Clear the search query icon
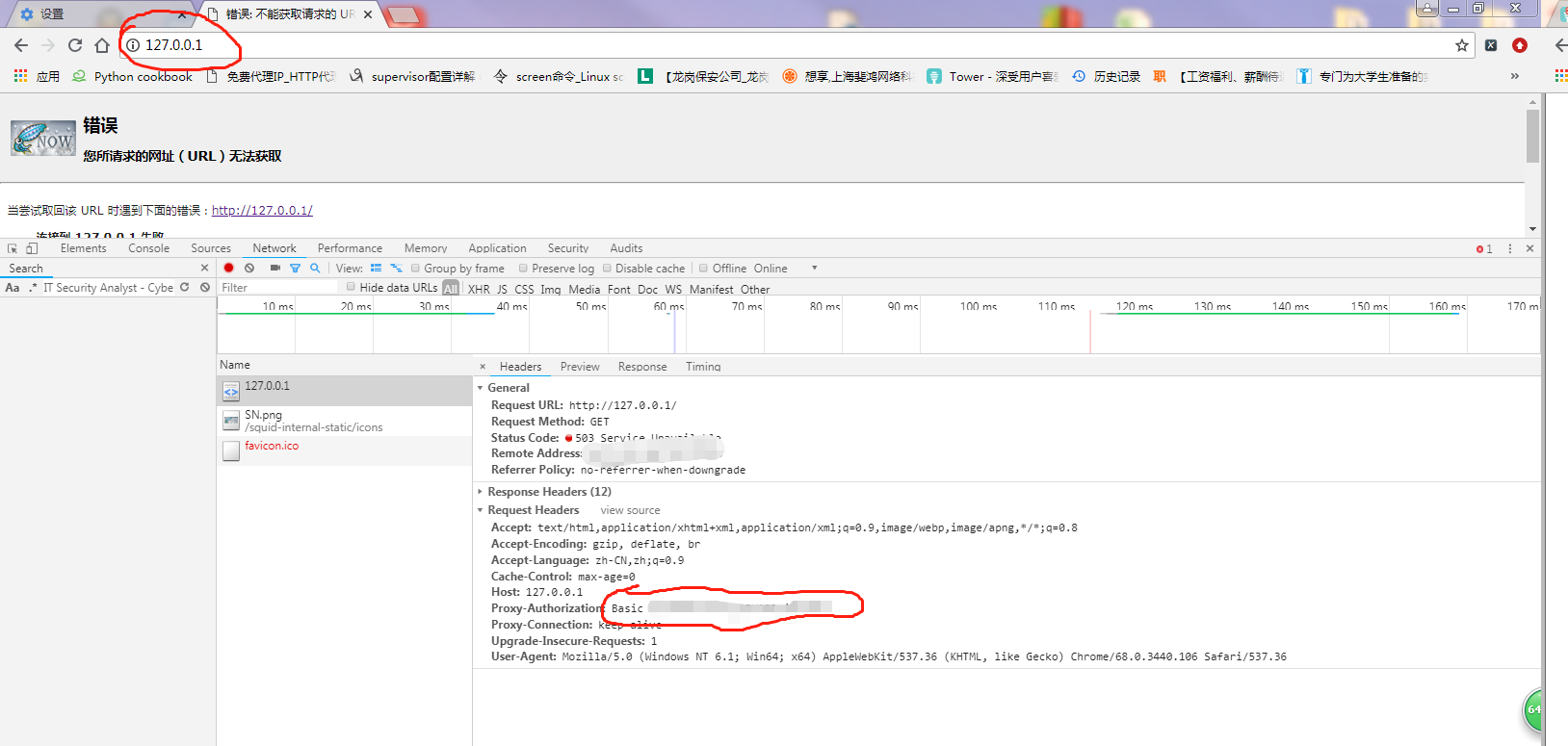 click(205, 288)
